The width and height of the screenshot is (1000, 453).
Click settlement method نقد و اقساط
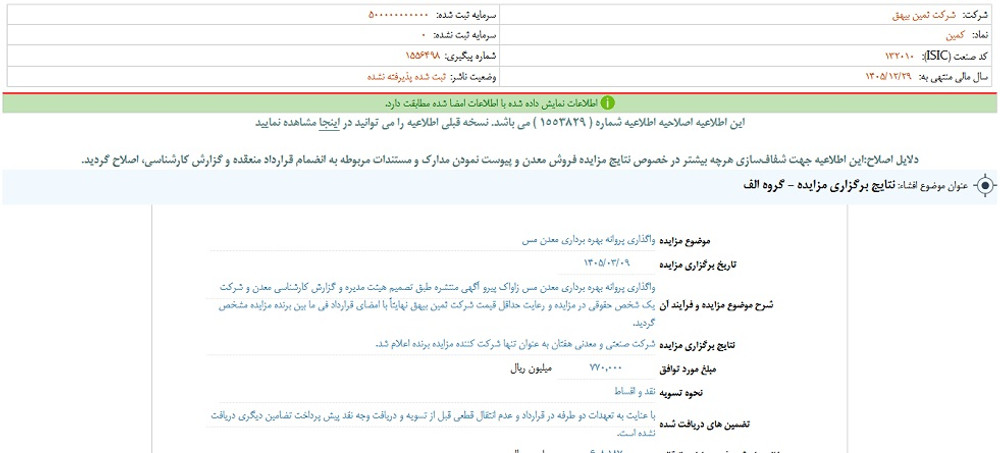click(x=635, y=391)
